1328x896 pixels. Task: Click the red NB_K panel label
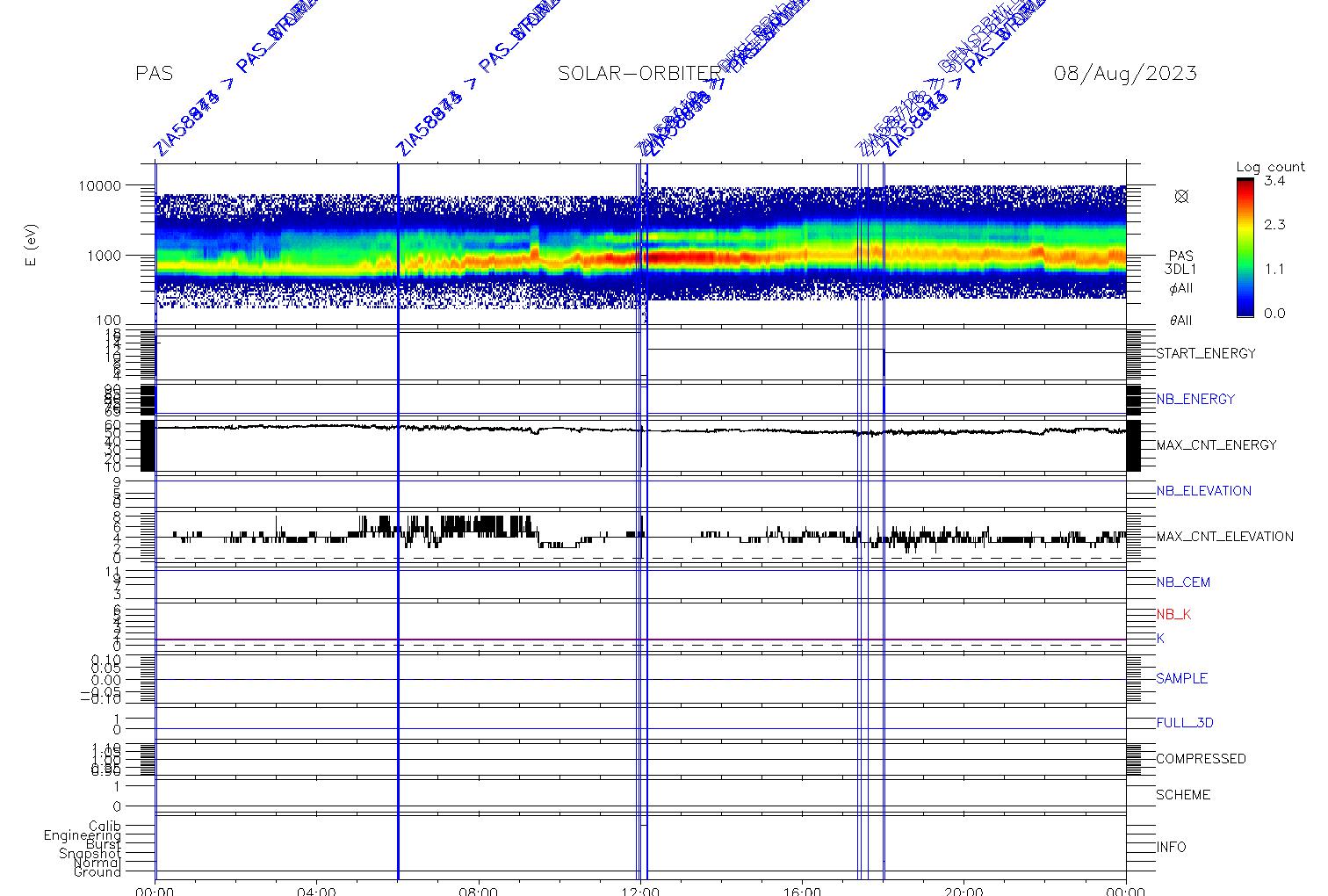coord(1173,615)
